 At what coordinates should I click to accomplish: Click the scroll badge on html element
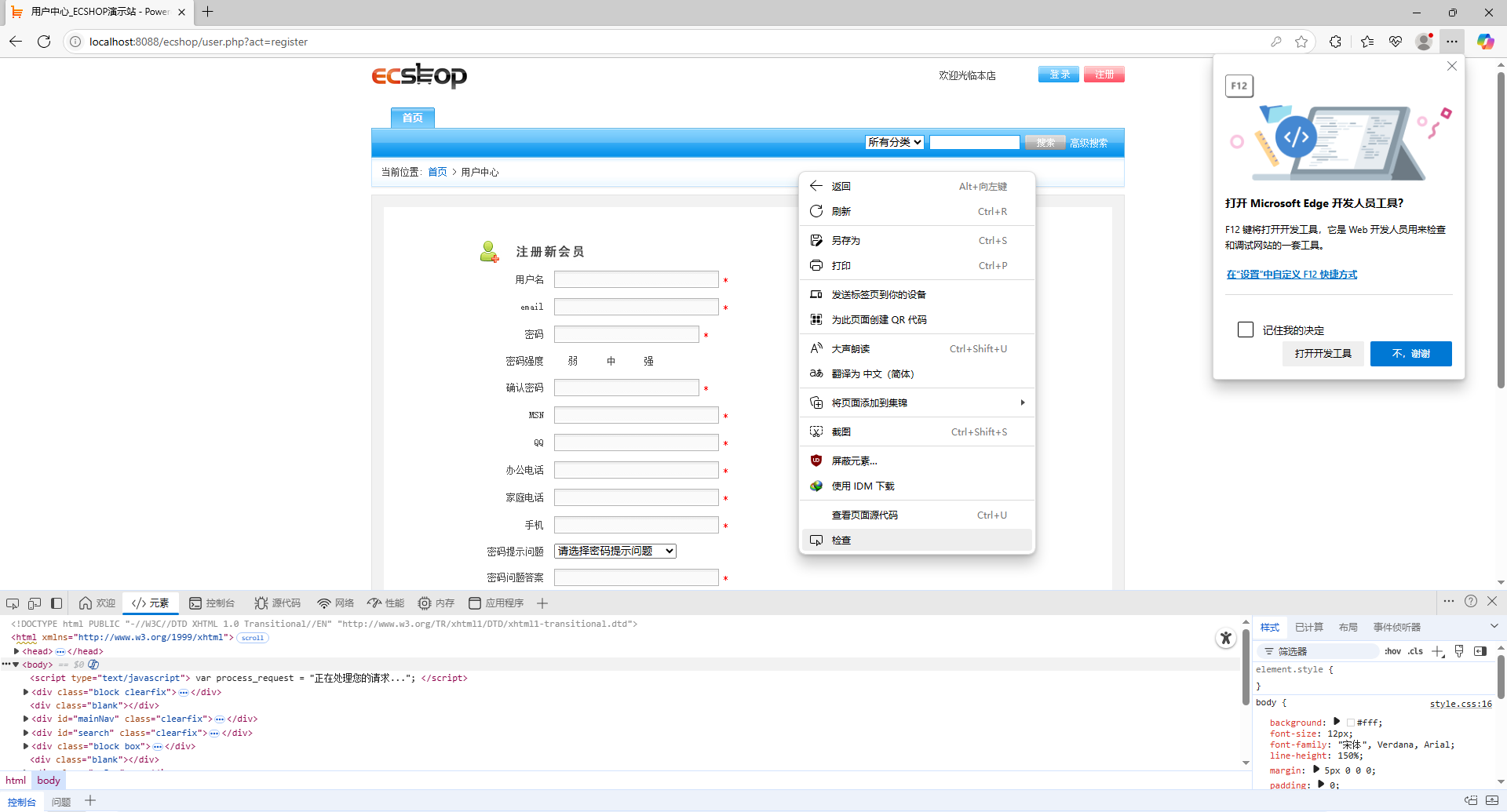click(x=253, y=638)
